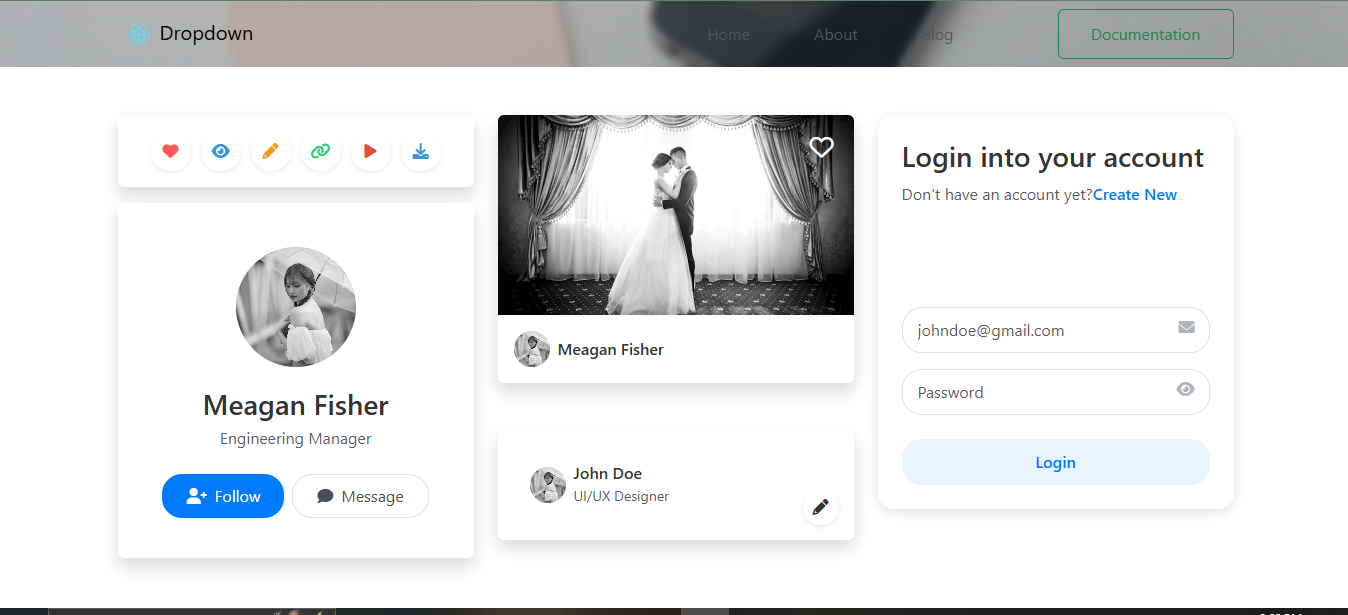Open the Documentation button

coord(1145,34)
